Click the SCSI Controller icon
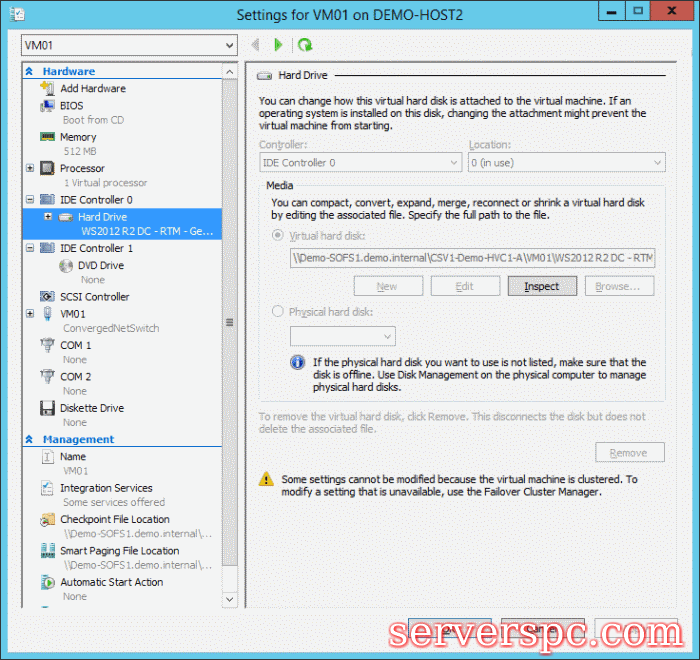700x660 pixels. [x=47, y=297]
